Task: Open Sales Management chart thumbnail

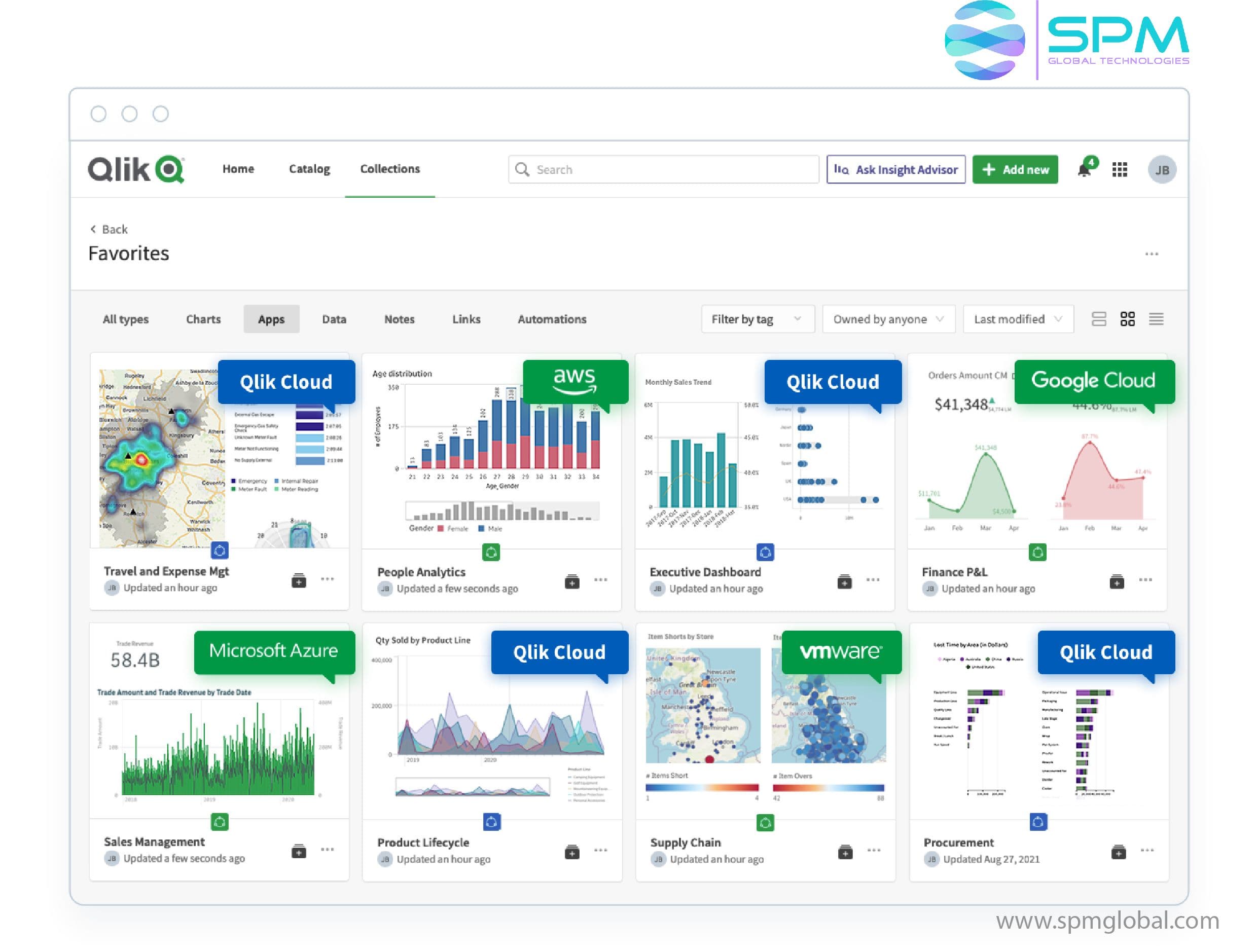Action: [220, 721]
